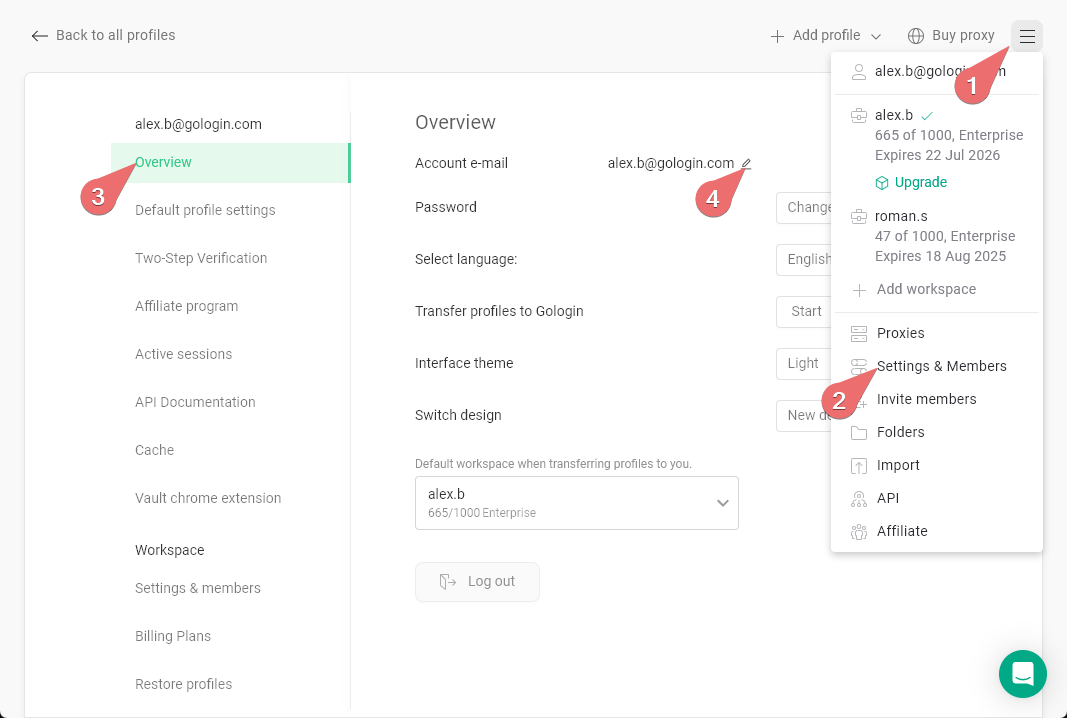Image resolution: width=1067 pixels, height=718 pixels.
Task: Click the sidebar email heading
Action: click(198, 125)
